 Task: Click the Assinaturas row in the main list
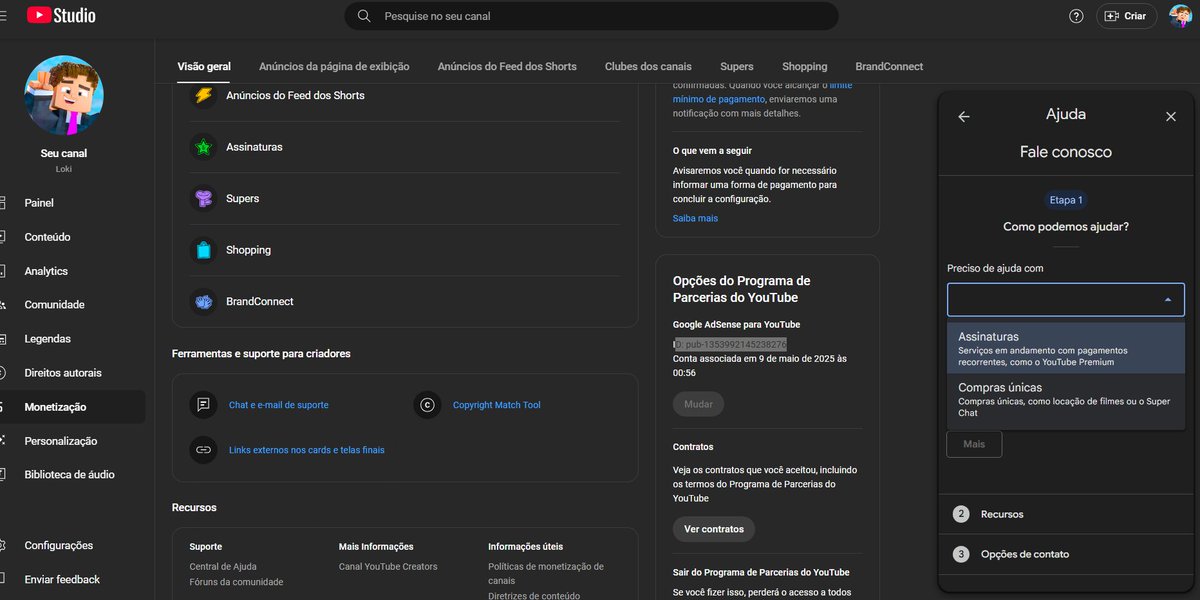pos(404,147)
